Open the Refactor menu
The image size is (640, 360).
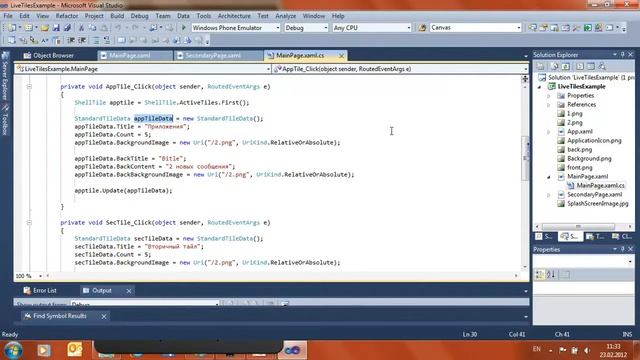click(x=67, y=16)
